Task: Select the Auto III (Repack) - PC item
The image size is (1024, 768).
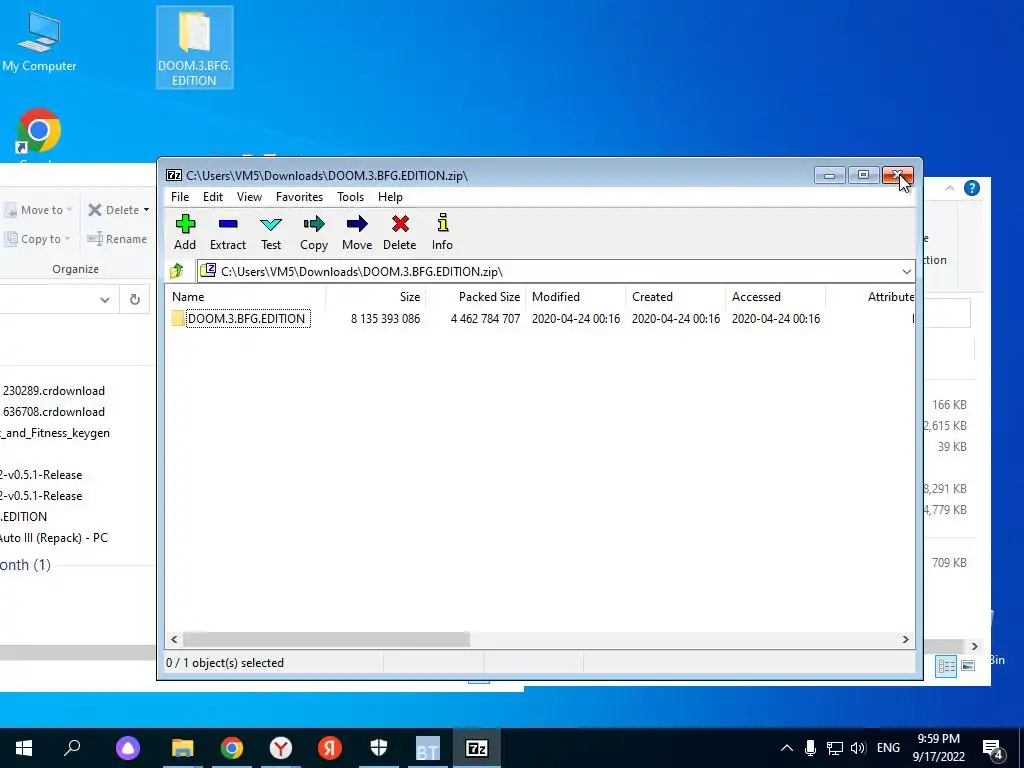Action: click(x=54, y=537)
